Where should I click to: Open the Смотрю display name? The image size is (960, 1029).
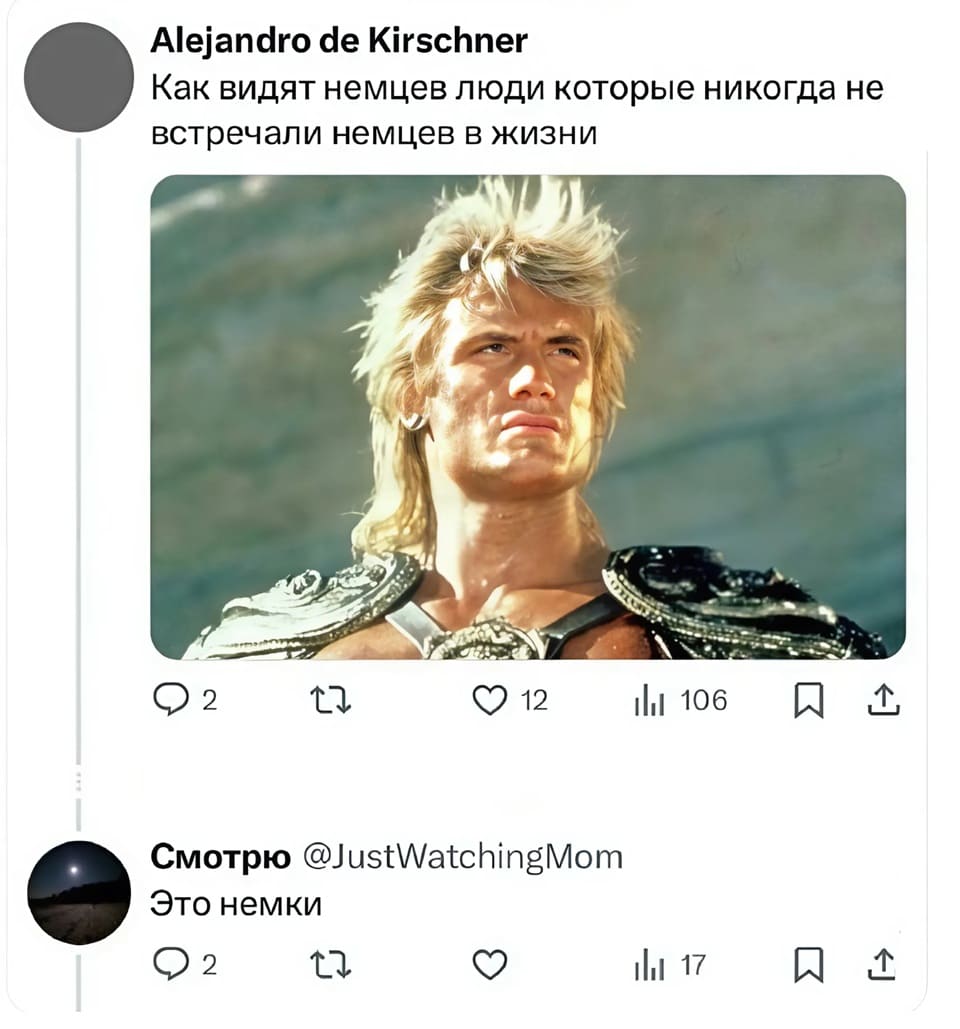[x=220, y=857]
